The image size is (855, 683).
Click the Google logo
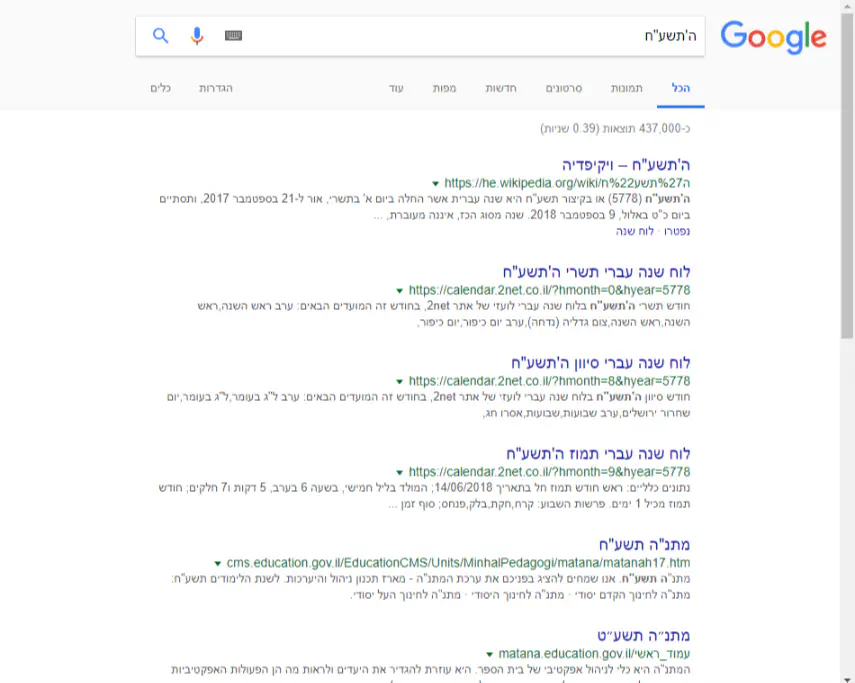(x=773, y=38)
